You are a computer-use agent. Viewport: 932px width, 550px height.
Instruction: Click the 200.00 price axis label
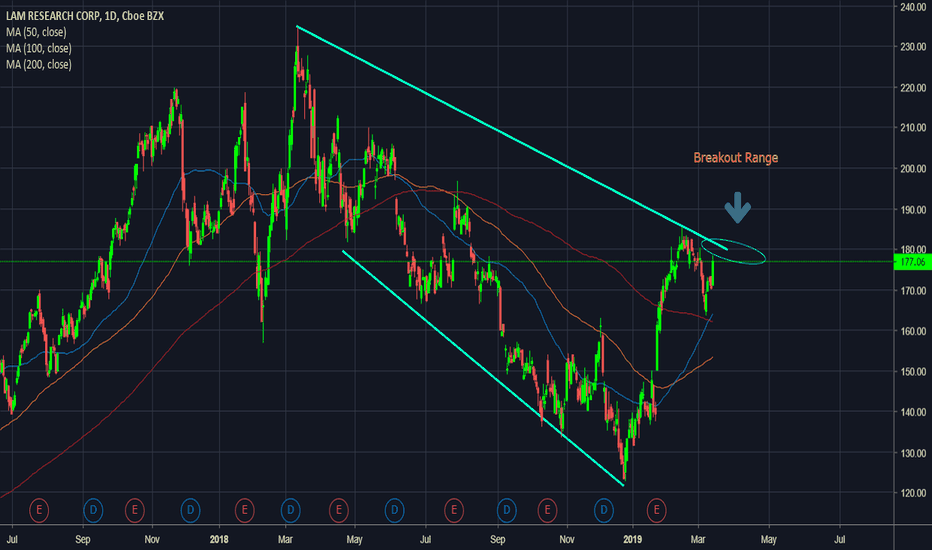pyautogui.click(x=913, y=169)
